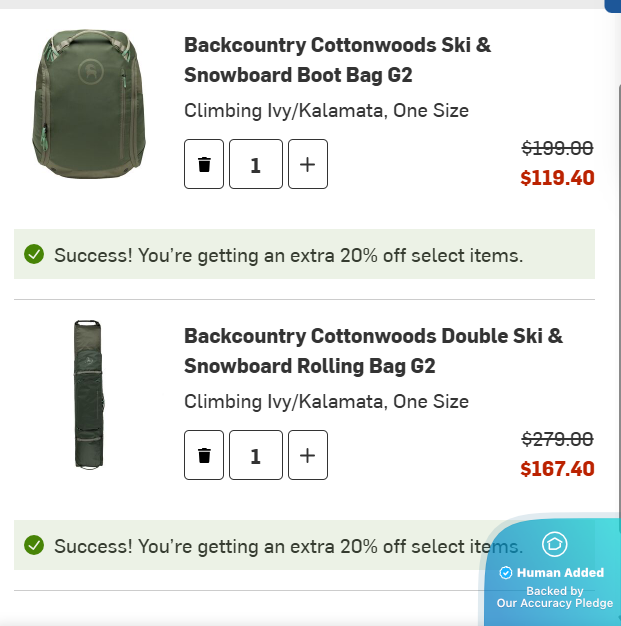Image resolution: width=621 pixels, height=626 pixels.
Task: Click the Boot Bag's Climbing Ivy/Kalamata variant text
Action: [326, 111]
